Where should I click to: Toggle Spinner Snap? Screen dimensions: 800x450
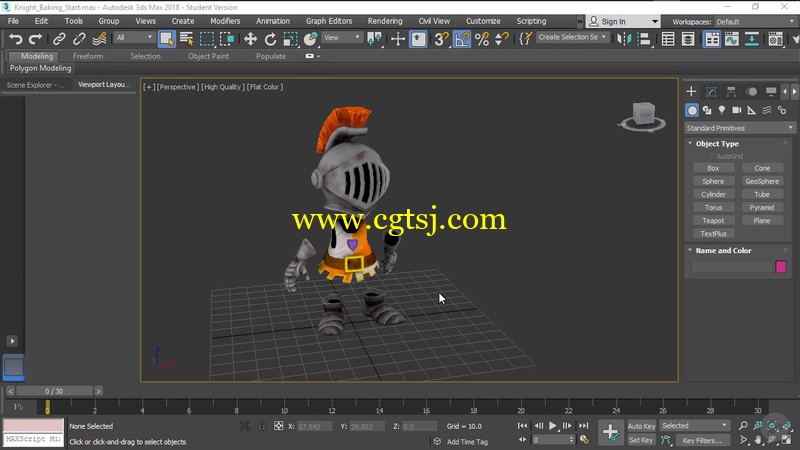coord(502,39)
